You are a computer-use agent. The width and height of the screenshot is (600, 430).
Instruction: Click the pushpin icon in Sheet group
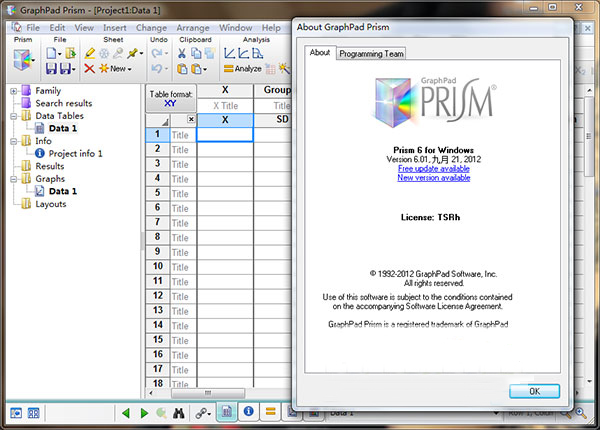(132, 53)
